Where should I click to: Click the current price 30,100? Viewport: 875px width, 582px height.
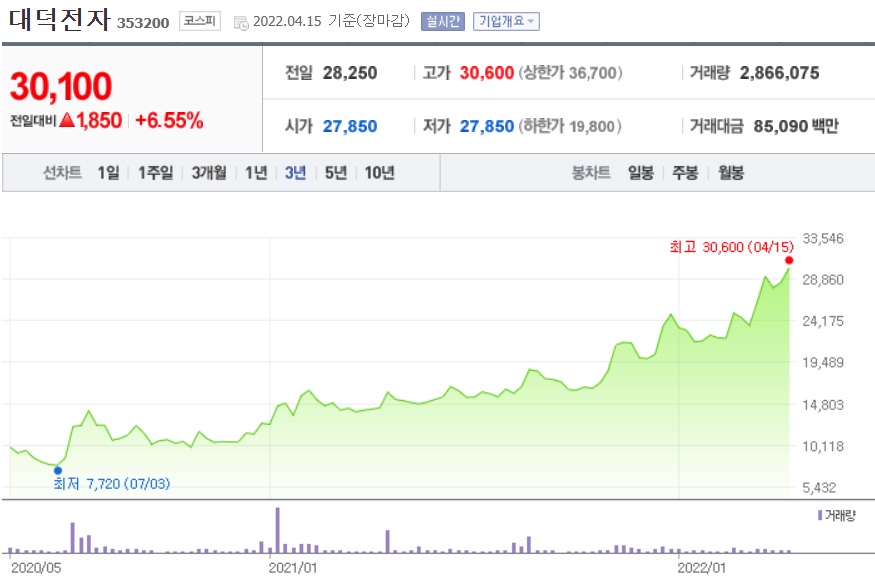61,86
